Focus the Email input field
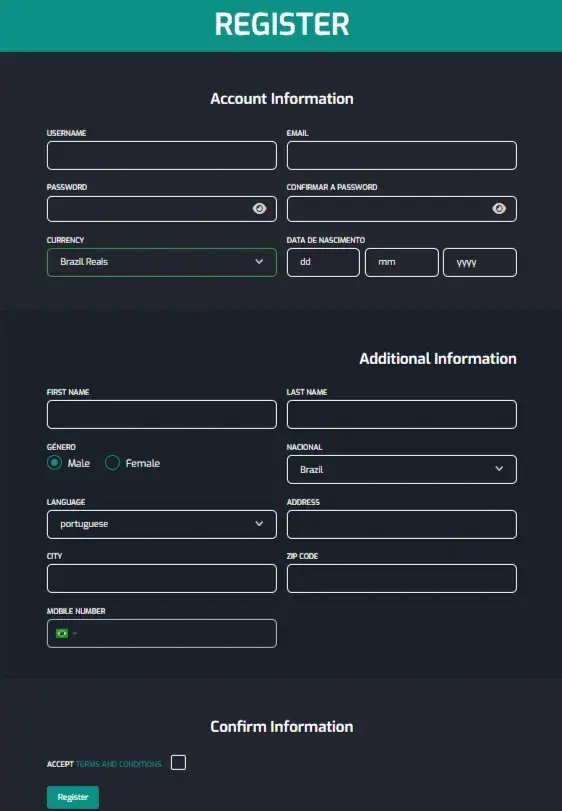 pyautogui.click(x=402, y=155)
